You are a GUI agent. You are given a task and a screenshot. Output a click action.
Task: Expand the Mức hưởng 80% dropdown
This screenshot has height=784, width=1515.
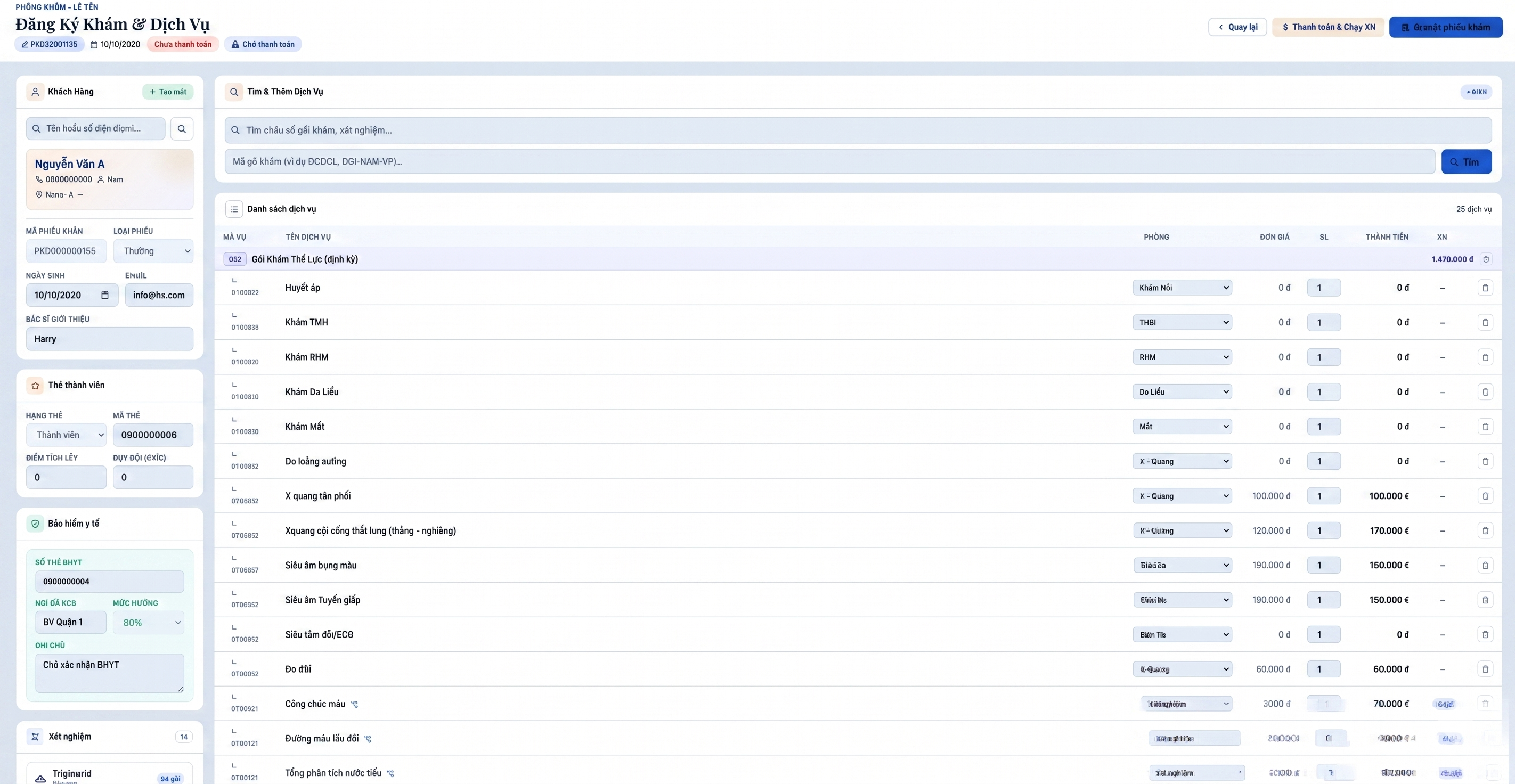[149, 622]
